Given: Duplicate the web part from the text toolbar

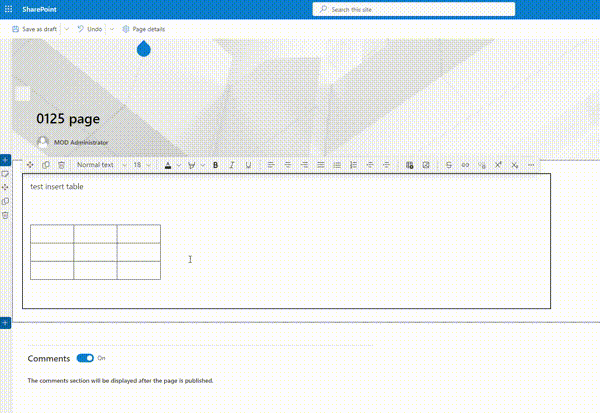Looking at the screenshot, I should coord(46,165).
